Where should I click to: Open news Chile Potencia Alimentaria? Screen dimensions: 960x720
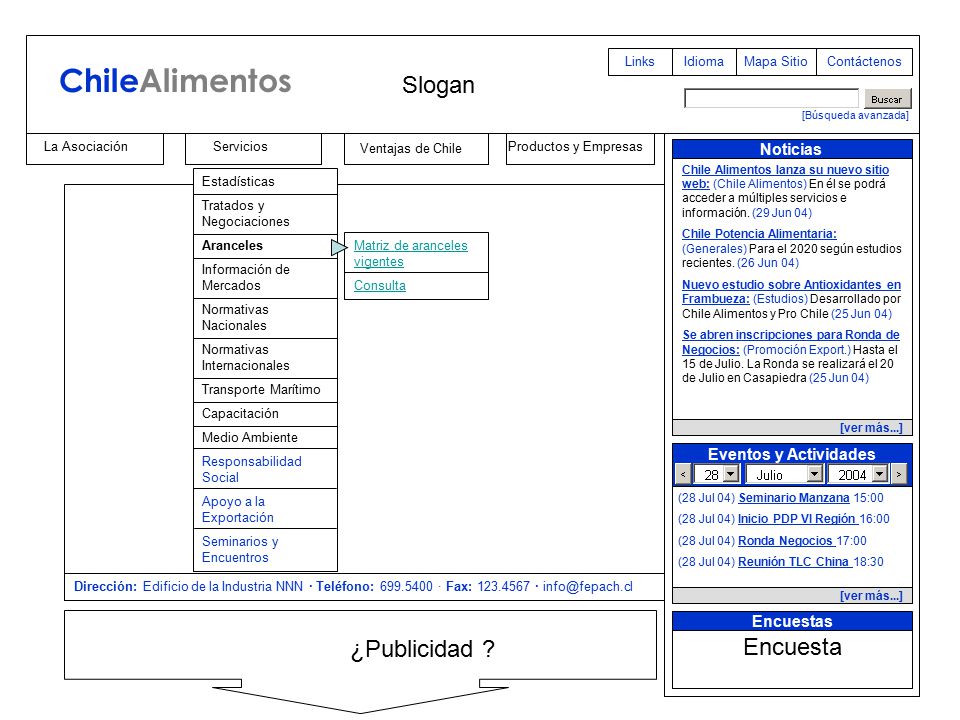pyautogui.click(x=759, y=234)
